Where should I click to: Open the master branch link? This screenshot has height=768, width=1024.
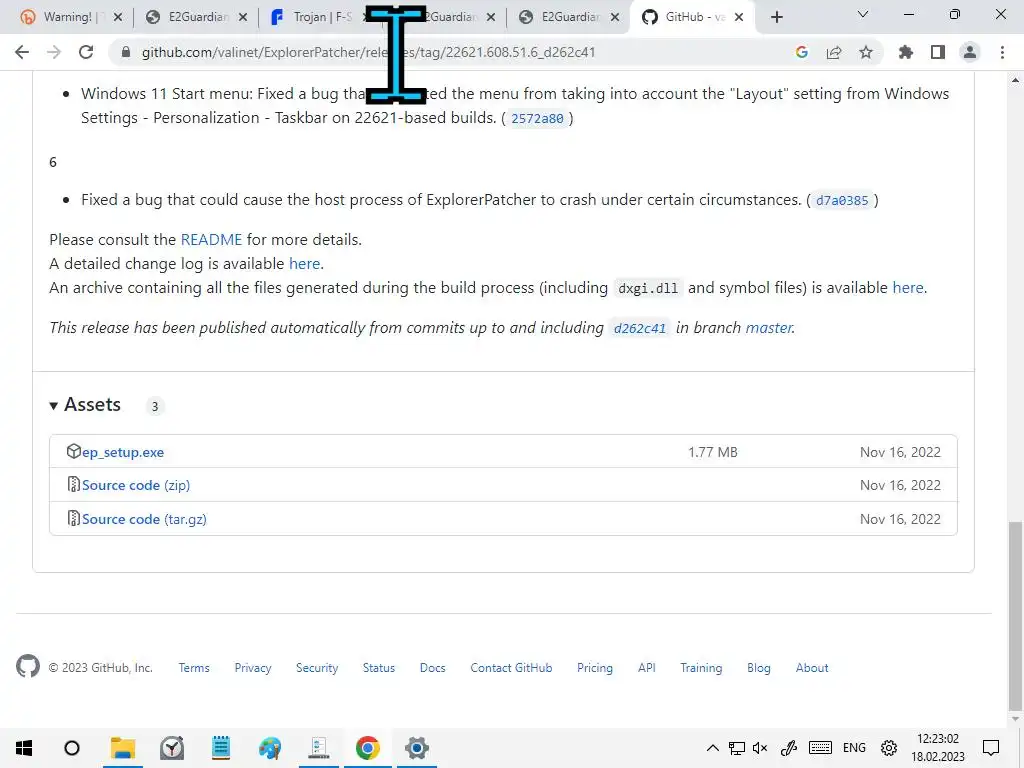click(x=769, y=328)
